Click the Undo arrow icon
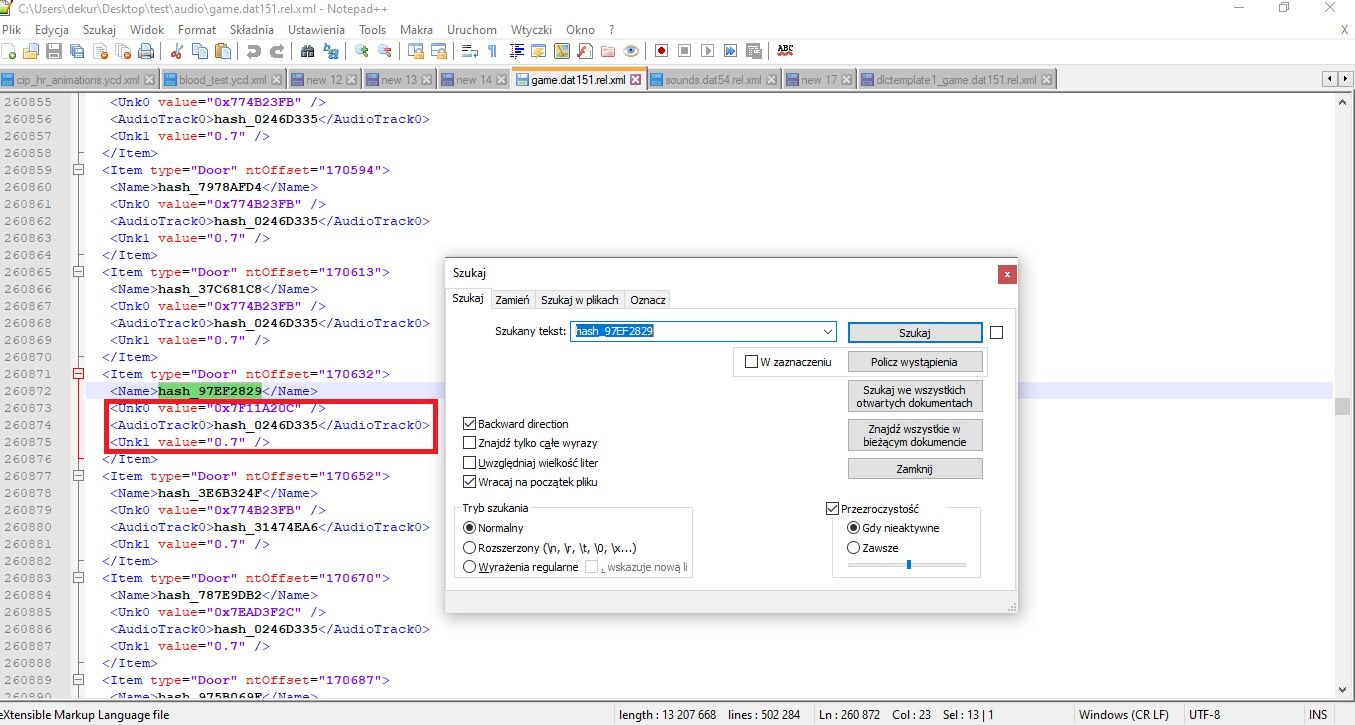This screenshot has height=725, width=1355. coord(254,51)
